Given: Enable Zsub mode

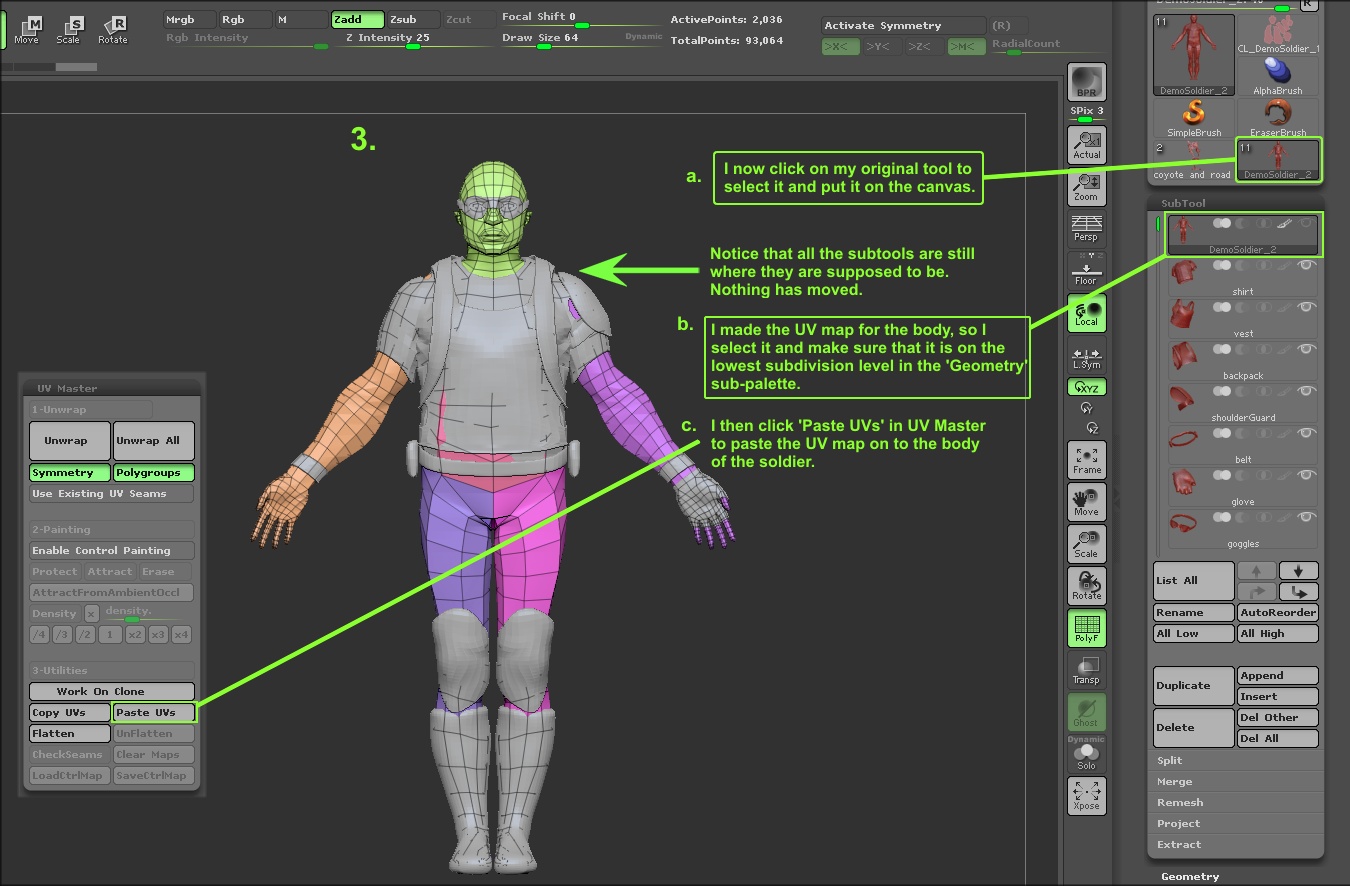Looking at the screenshot, I should [414, 19].
